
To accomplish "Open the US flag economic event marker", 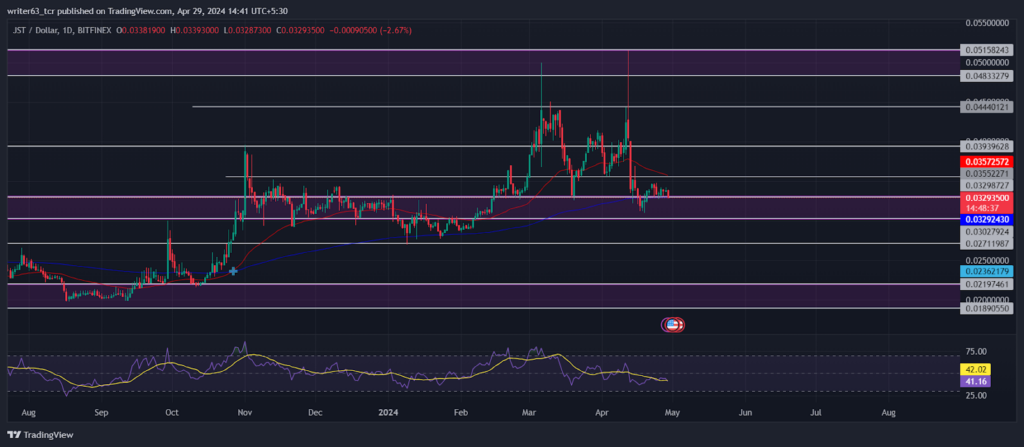I will pyautogui.click(x=673, y=323).
